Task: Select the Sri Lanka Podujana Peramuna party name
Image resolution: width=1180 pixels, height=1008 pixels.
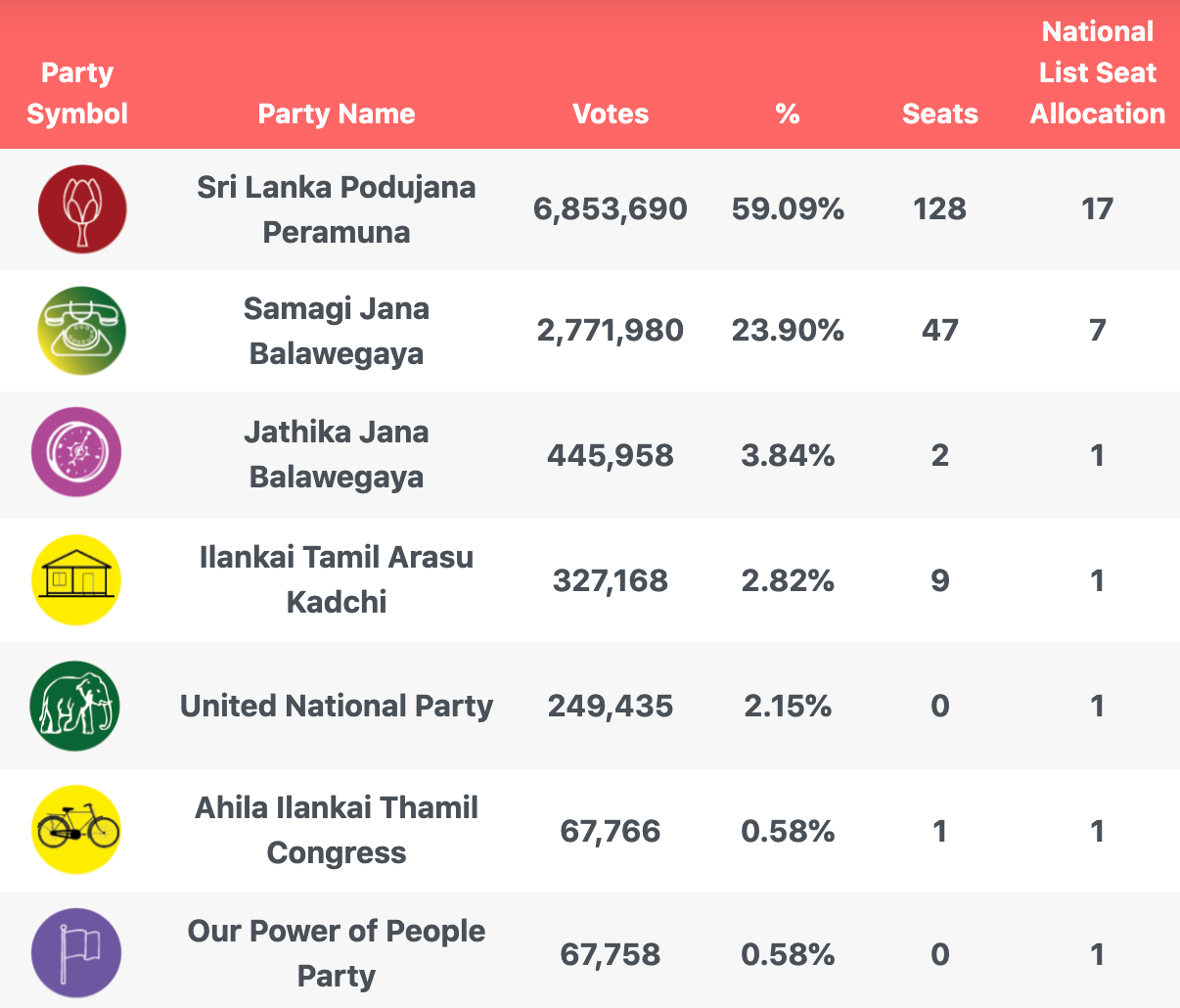Action: click(x=337, y=209)
